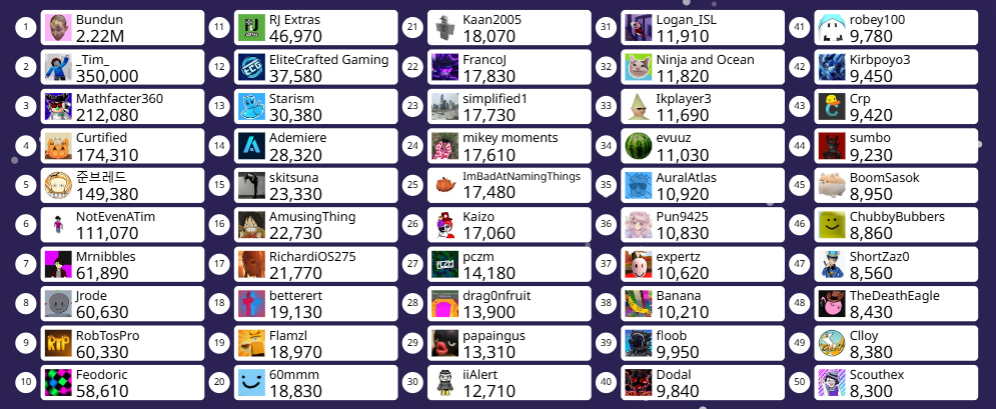
Task: Click the Crp letter C avatar
Action: click(x=831, y=107)
